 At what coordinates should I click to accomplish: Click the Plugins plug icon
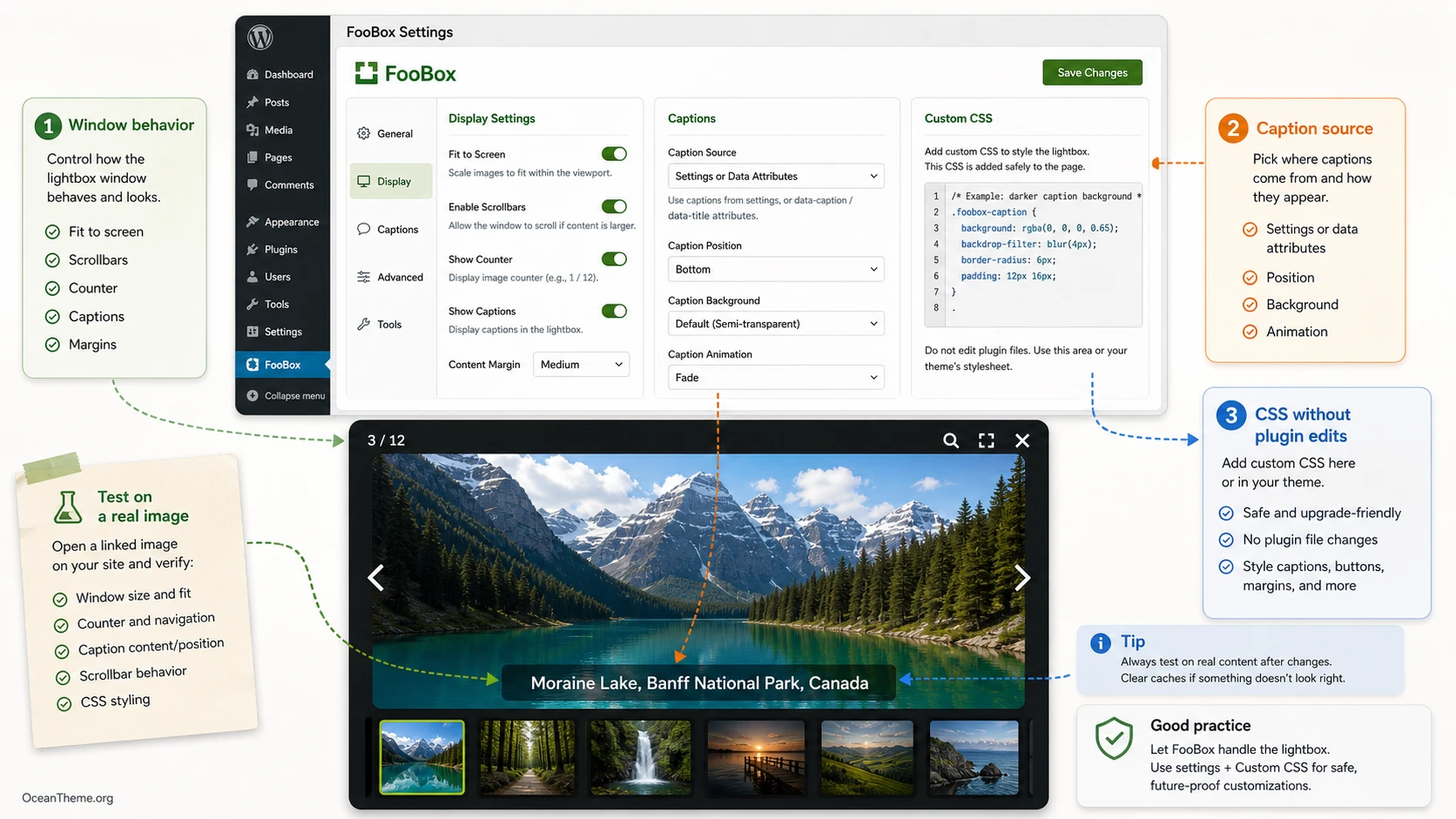(x=253, y=249)
